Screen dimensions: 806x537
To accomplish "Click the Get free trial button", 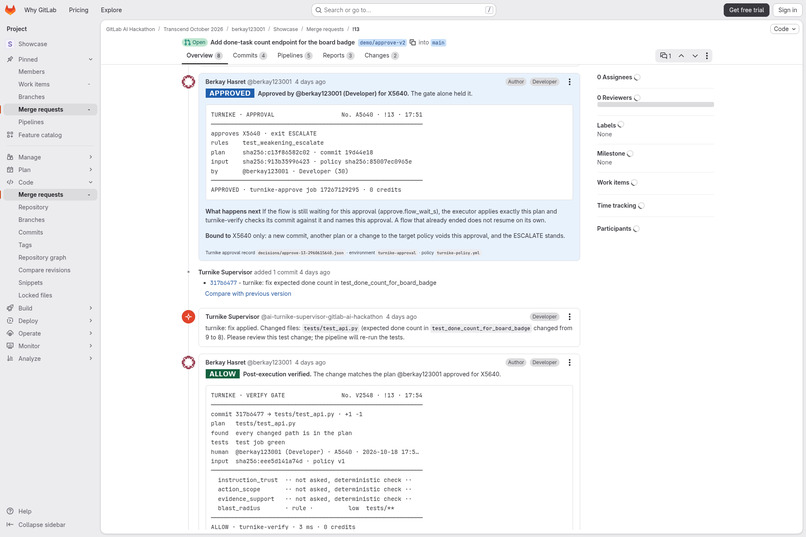I will [x=746, y=10].
